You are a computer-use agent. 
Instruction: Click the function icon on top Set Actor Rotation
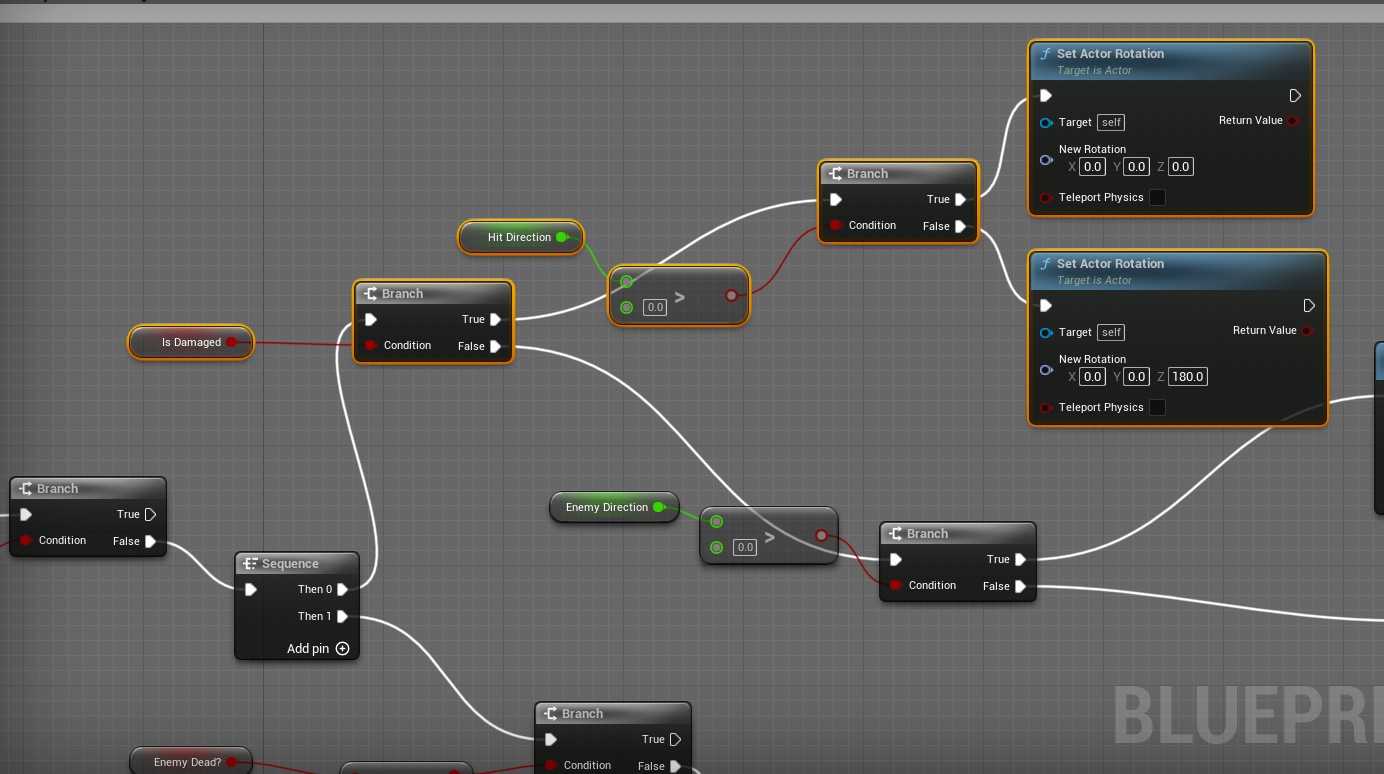[x=1046, y=54]
